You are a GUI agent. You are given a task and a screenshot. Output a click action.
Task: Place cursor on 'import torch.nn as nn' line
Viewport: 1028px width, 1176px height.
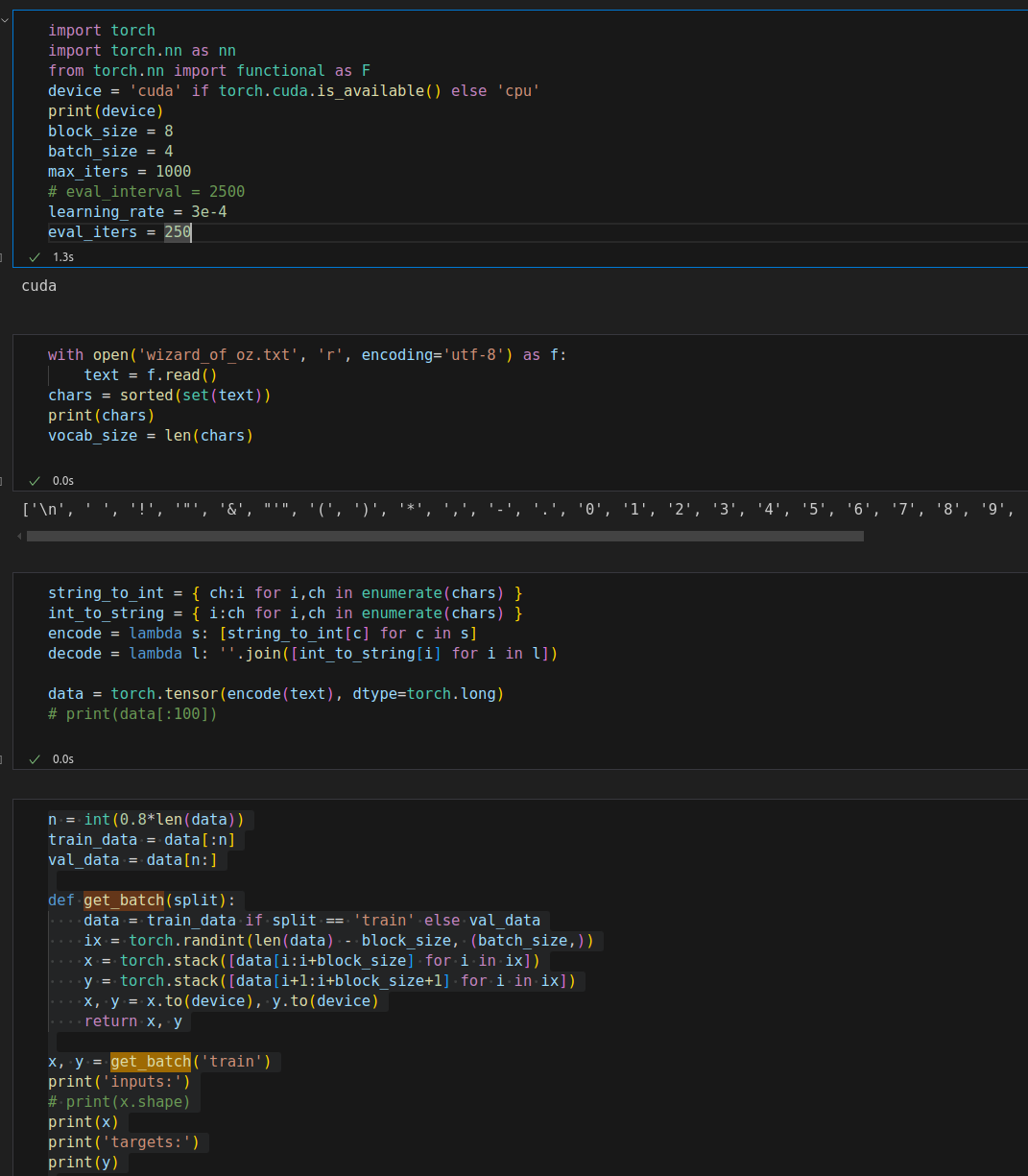click(142, 51)
